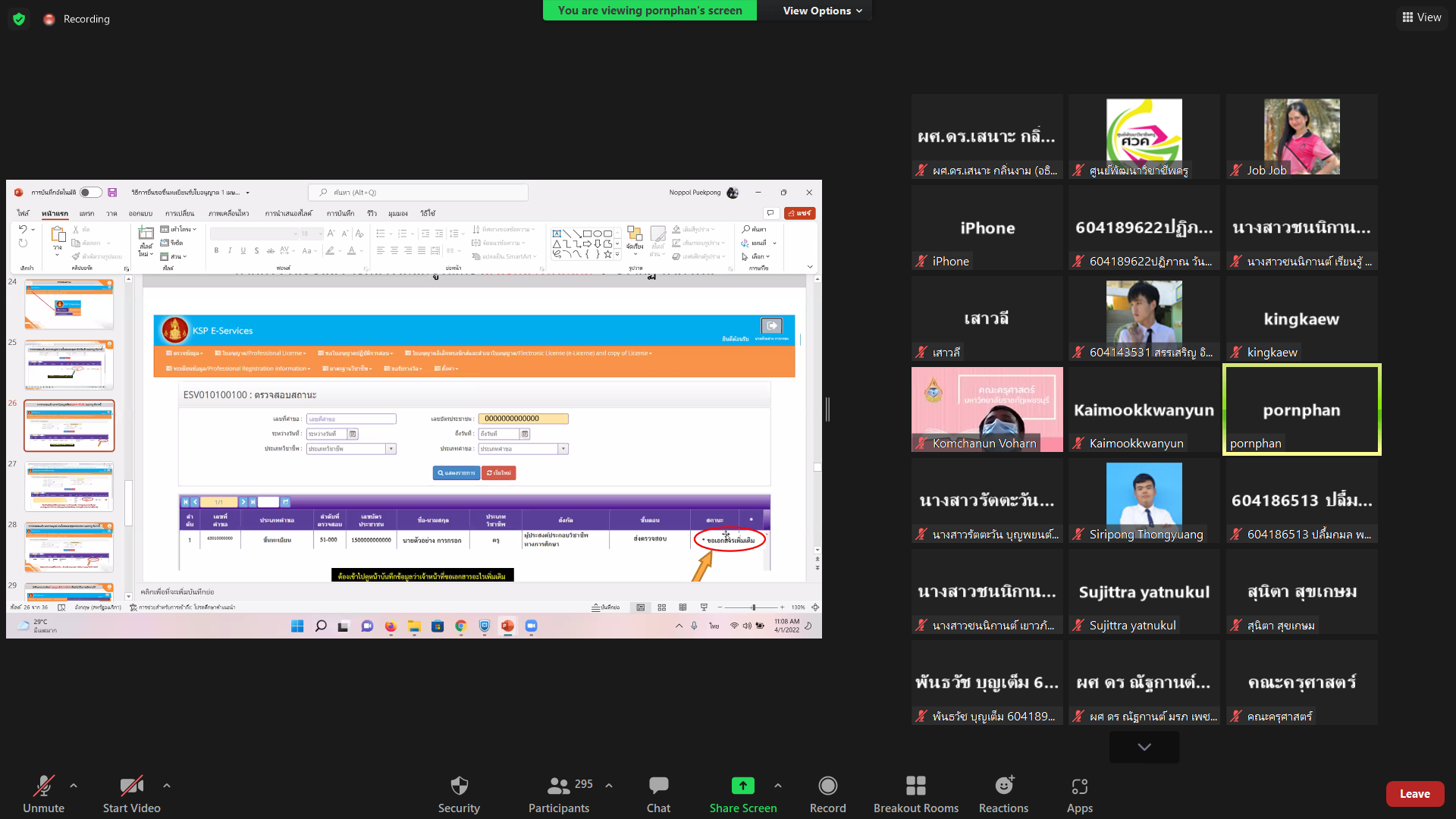Start Video camera
Viewport: 1456px width, 819px height.
pyautogui.click(x=131, y=786)
